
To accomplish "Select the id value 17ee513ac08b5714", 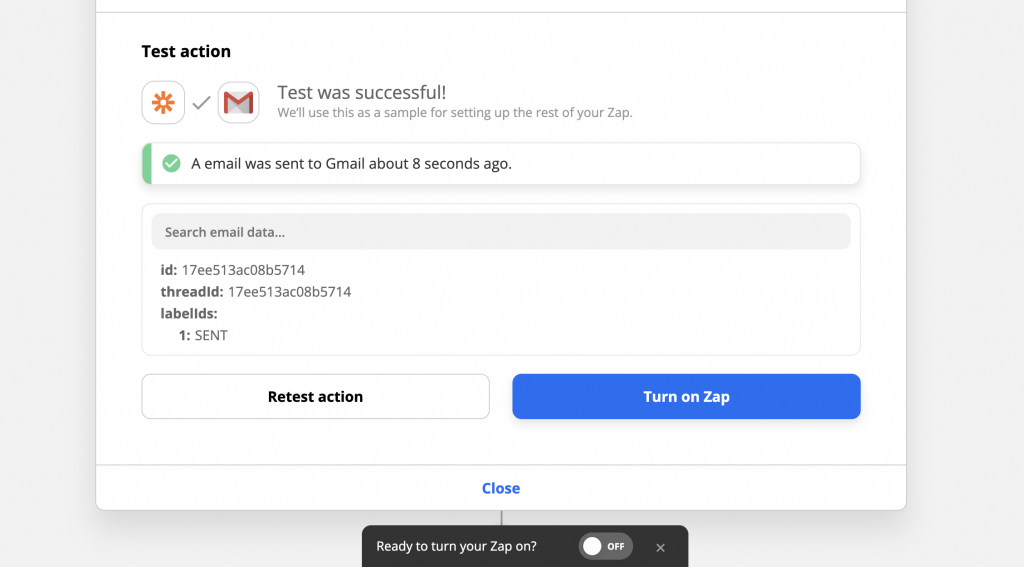I will click(x=243, y=270).
